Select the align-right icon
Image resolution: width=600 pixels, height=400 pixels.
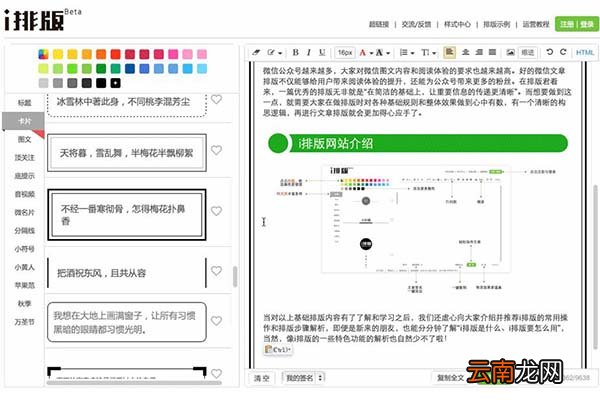coord(479,52)
